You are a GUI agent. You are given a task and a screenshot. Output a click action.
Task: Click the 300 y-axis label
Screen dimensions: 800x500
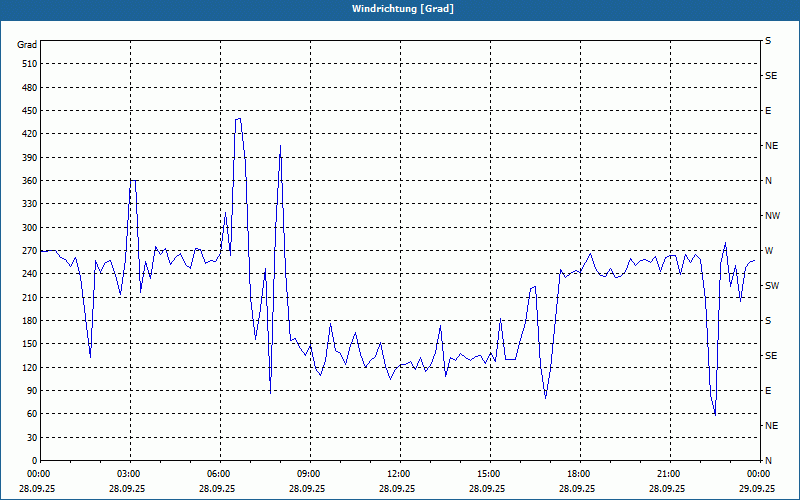[30, 228]
